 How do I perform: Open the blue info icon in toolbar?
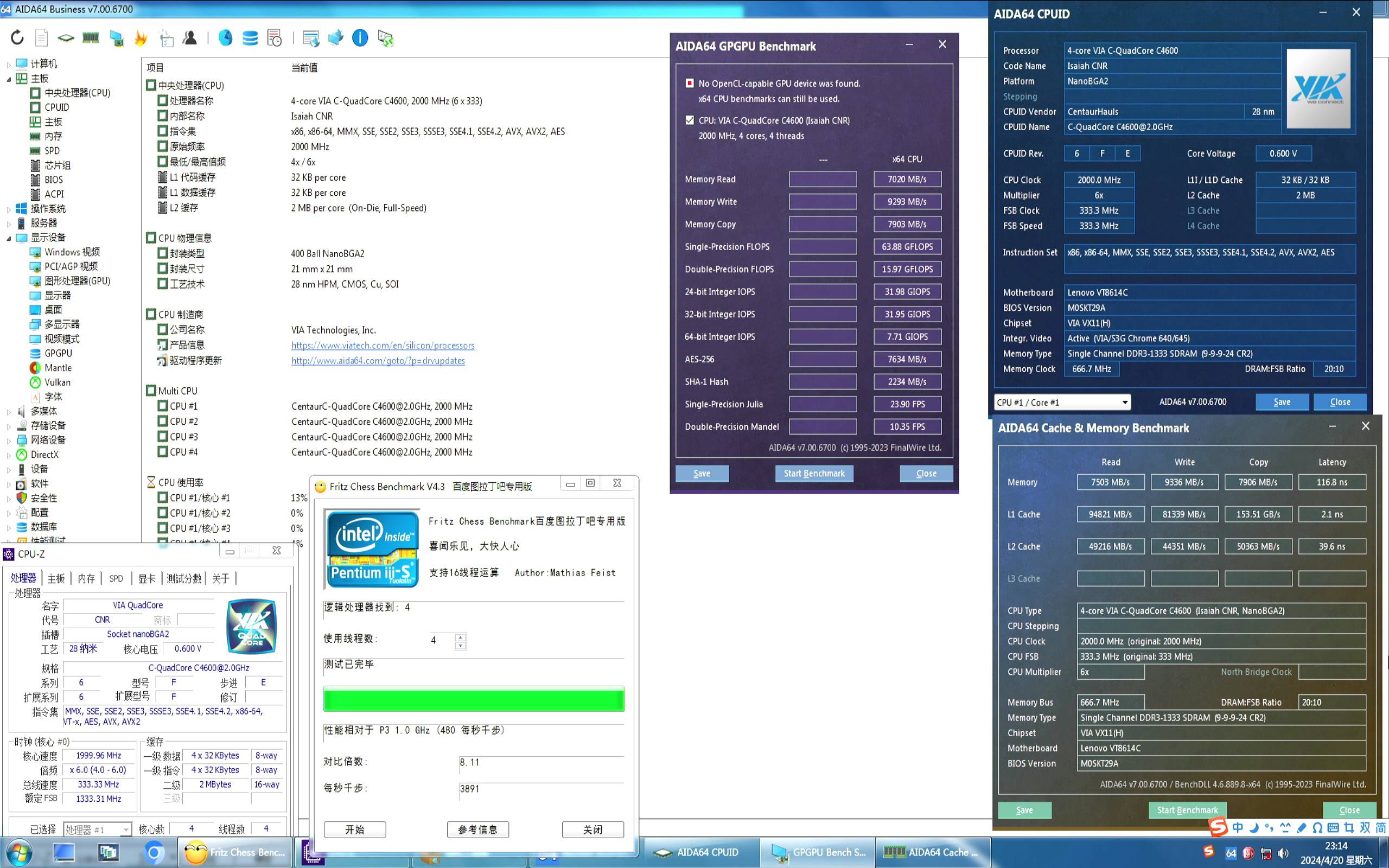click(360, 38)
